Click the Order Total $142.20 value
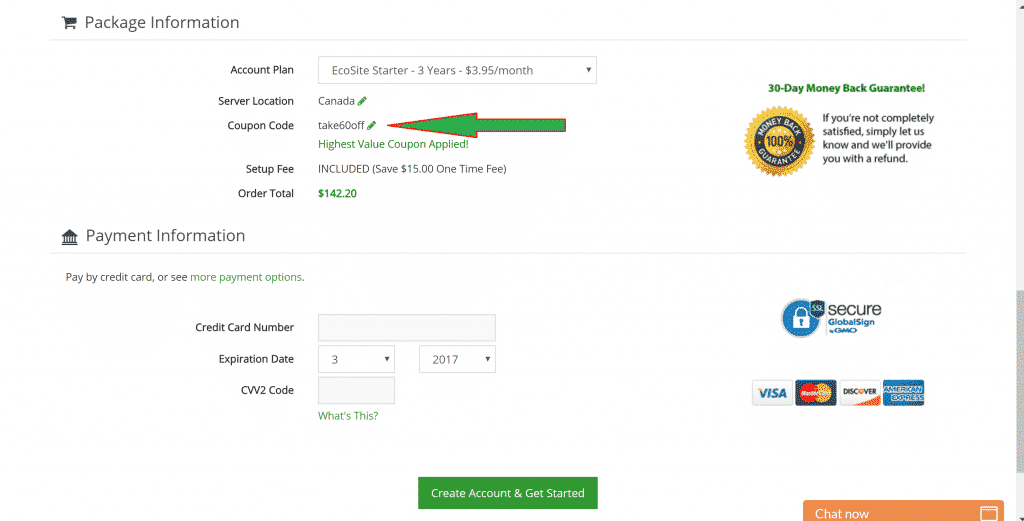The width and height of the screenshot is (1024, 521). coord(337,193)
